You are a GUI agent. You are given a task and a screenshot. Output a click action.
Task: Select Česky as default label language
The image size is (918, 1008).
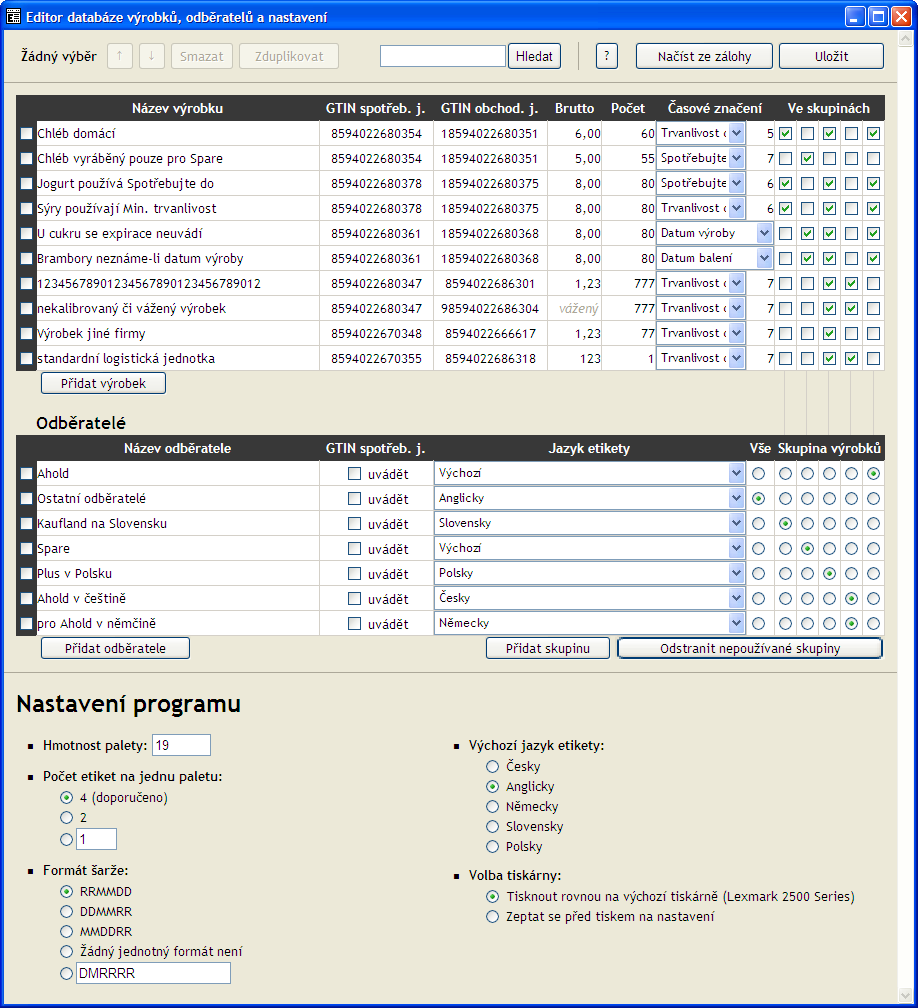[x=492, y=766]
